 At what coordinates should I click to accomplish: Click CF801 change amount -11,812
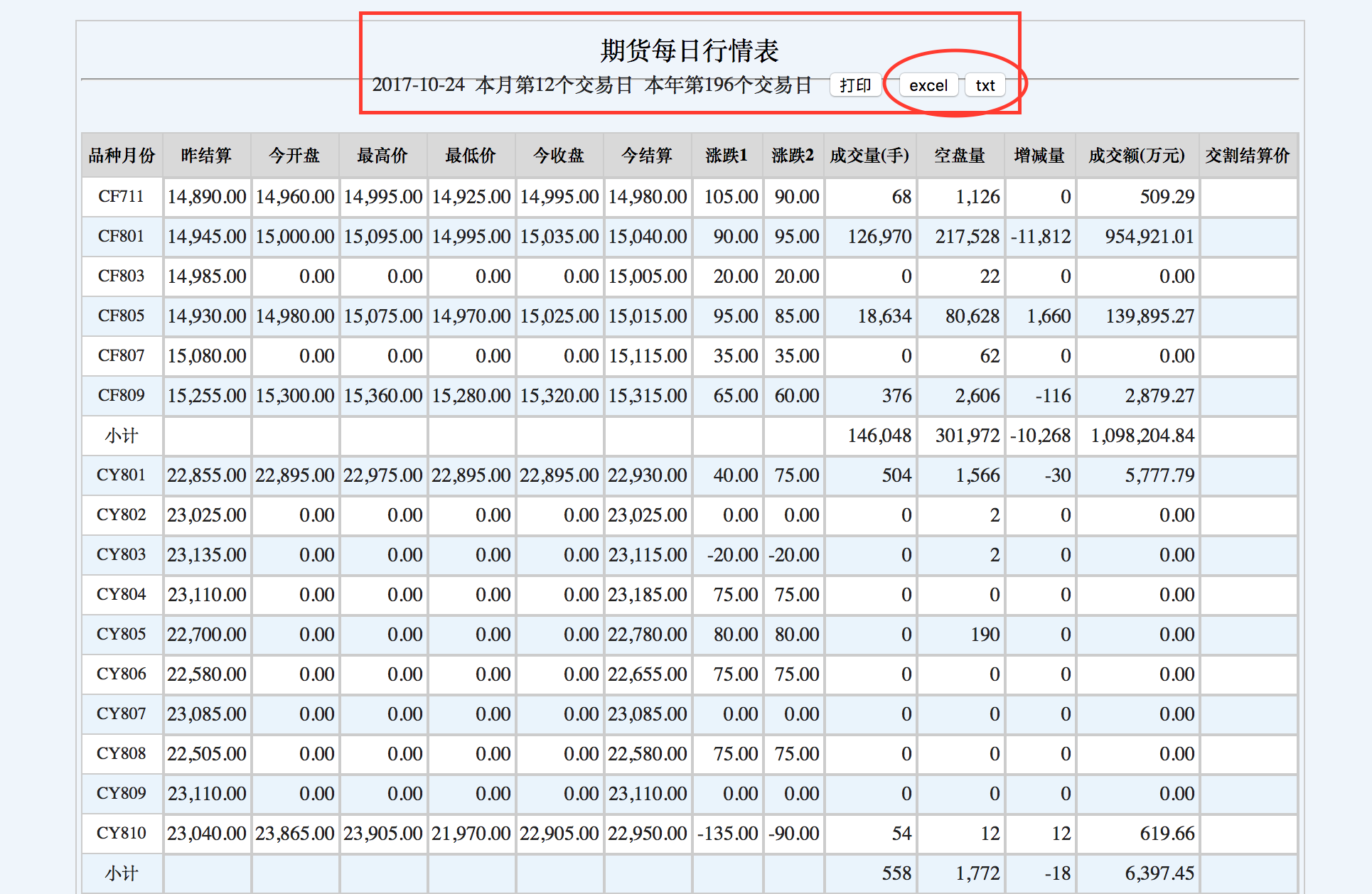tap(1041, 236)
